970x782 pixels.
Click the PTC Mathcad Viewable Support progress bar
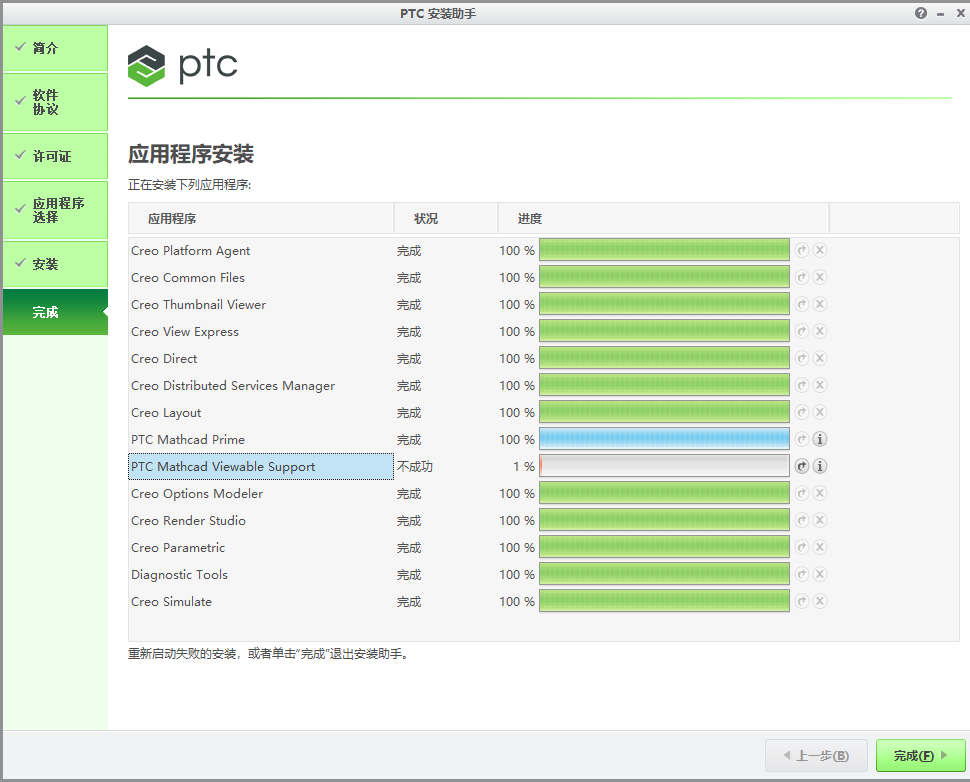click(x=664, y=466)
